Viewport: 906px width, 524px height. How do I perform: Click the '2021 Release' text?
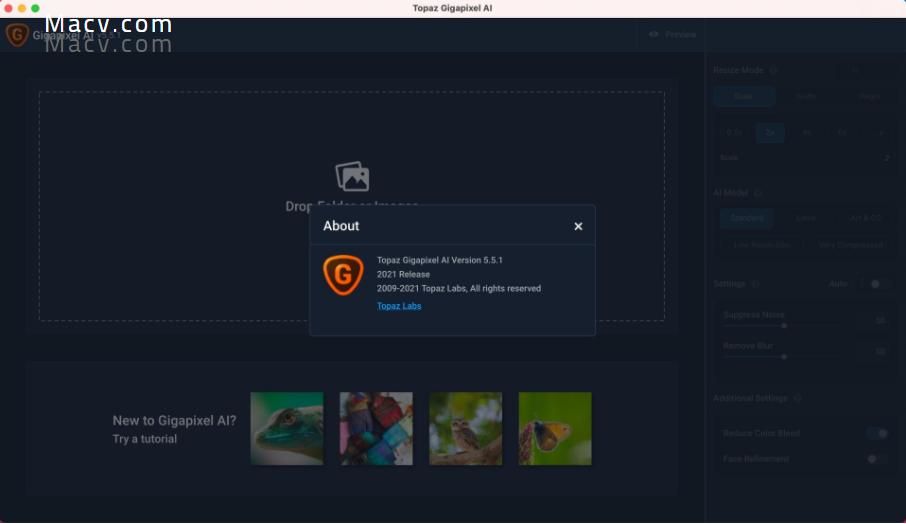403,274
